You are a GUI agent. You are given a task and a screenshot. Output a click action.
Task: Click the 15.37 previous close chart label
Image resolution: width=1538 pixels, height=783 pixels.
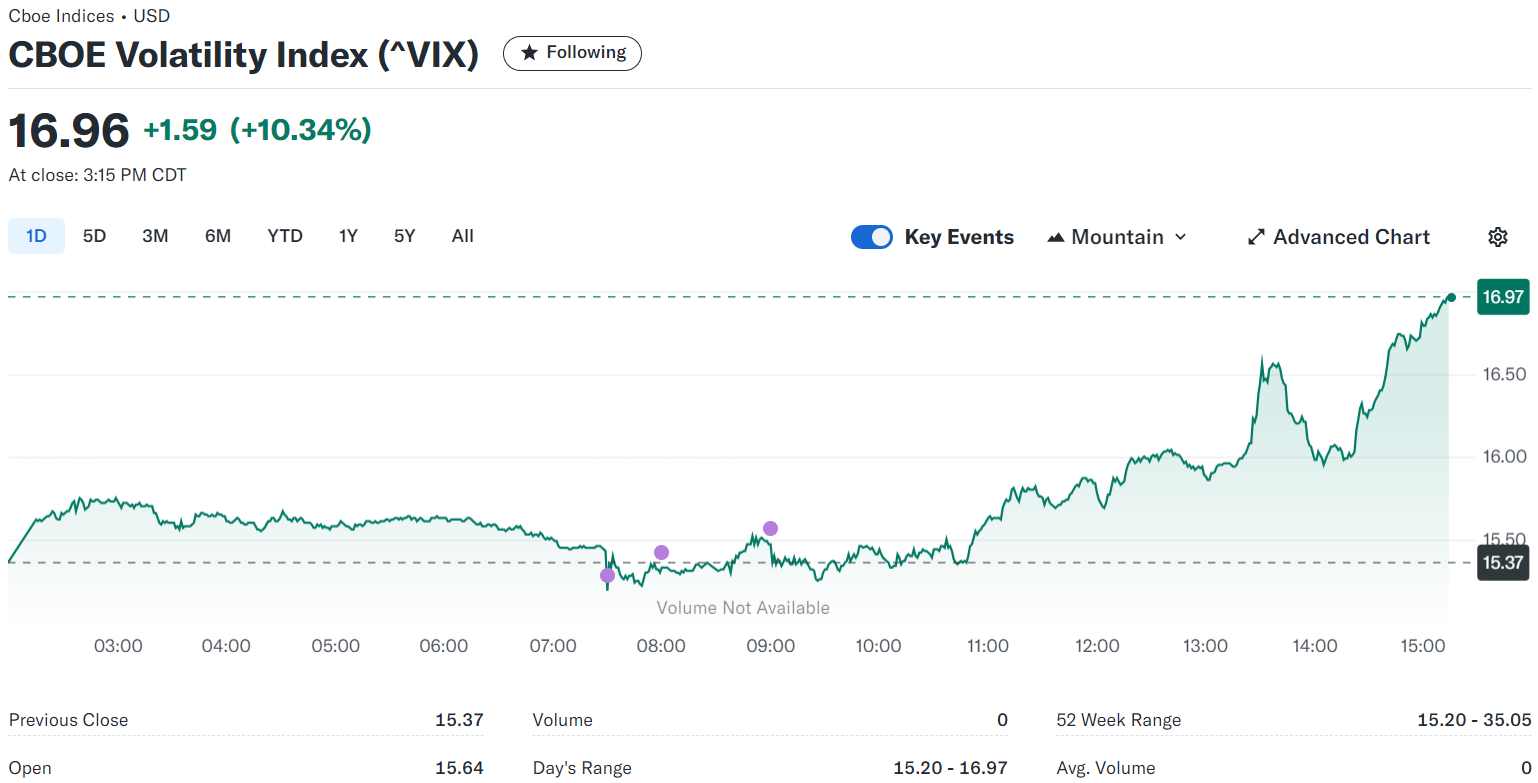tap(1503, 562)
